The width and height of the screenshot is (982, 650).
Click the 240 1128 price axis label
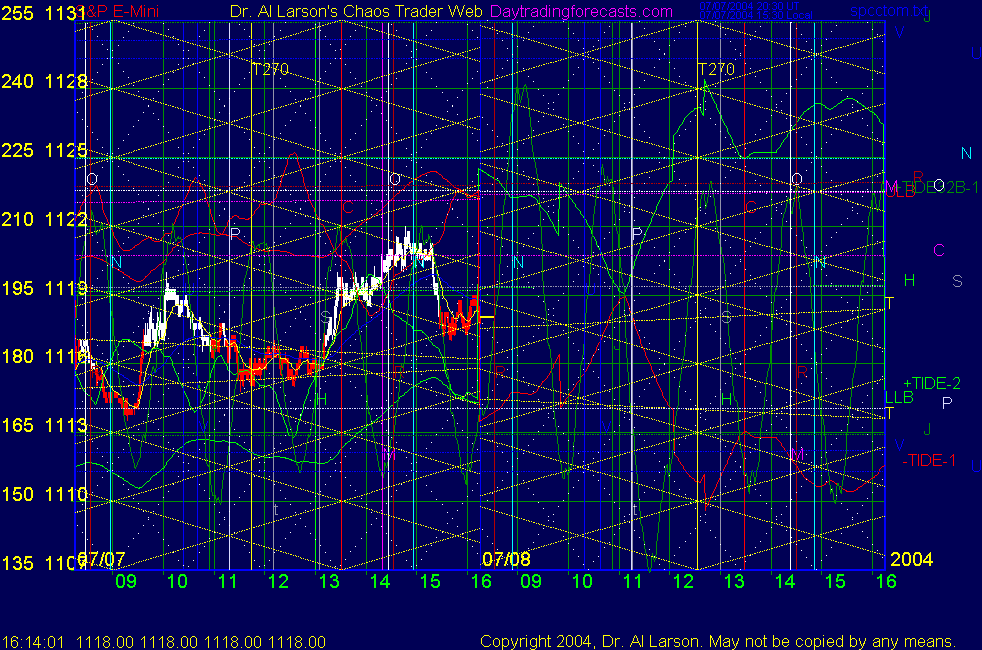click(x=44, y=81)
